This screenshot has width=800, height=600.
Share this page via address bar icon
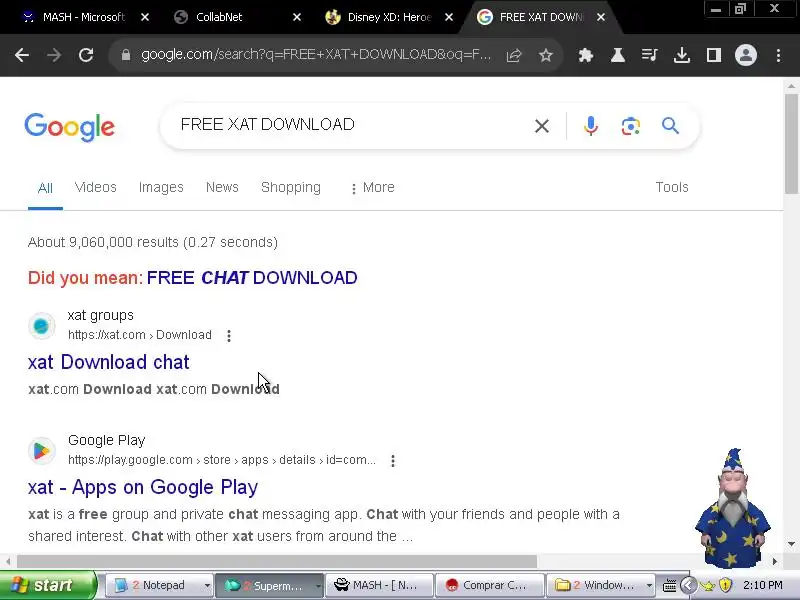coord(514,55)
